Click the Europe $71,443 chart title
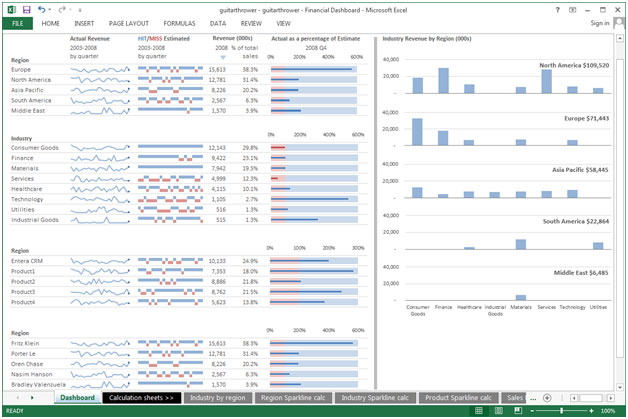Screen dimensions: 628x419 click(586, 119)
